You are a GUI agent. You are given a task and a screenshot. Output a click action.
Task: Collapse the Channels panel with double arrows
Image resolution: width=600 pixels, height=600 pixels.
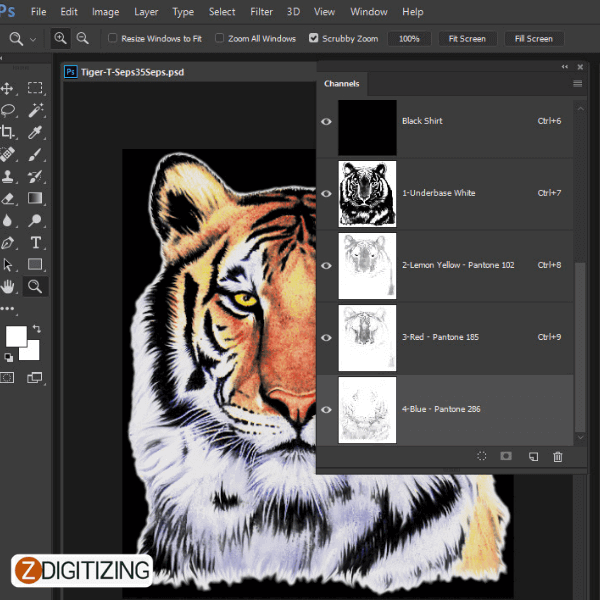coord(565,67)
